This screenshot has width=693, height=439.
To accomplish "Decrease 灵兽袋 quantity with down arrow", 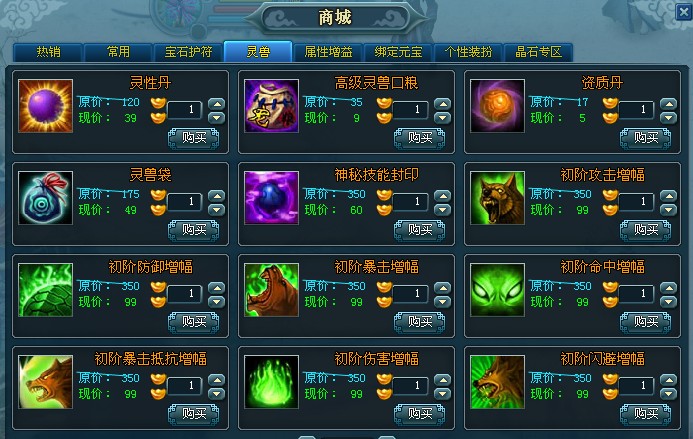I will 217,210.
